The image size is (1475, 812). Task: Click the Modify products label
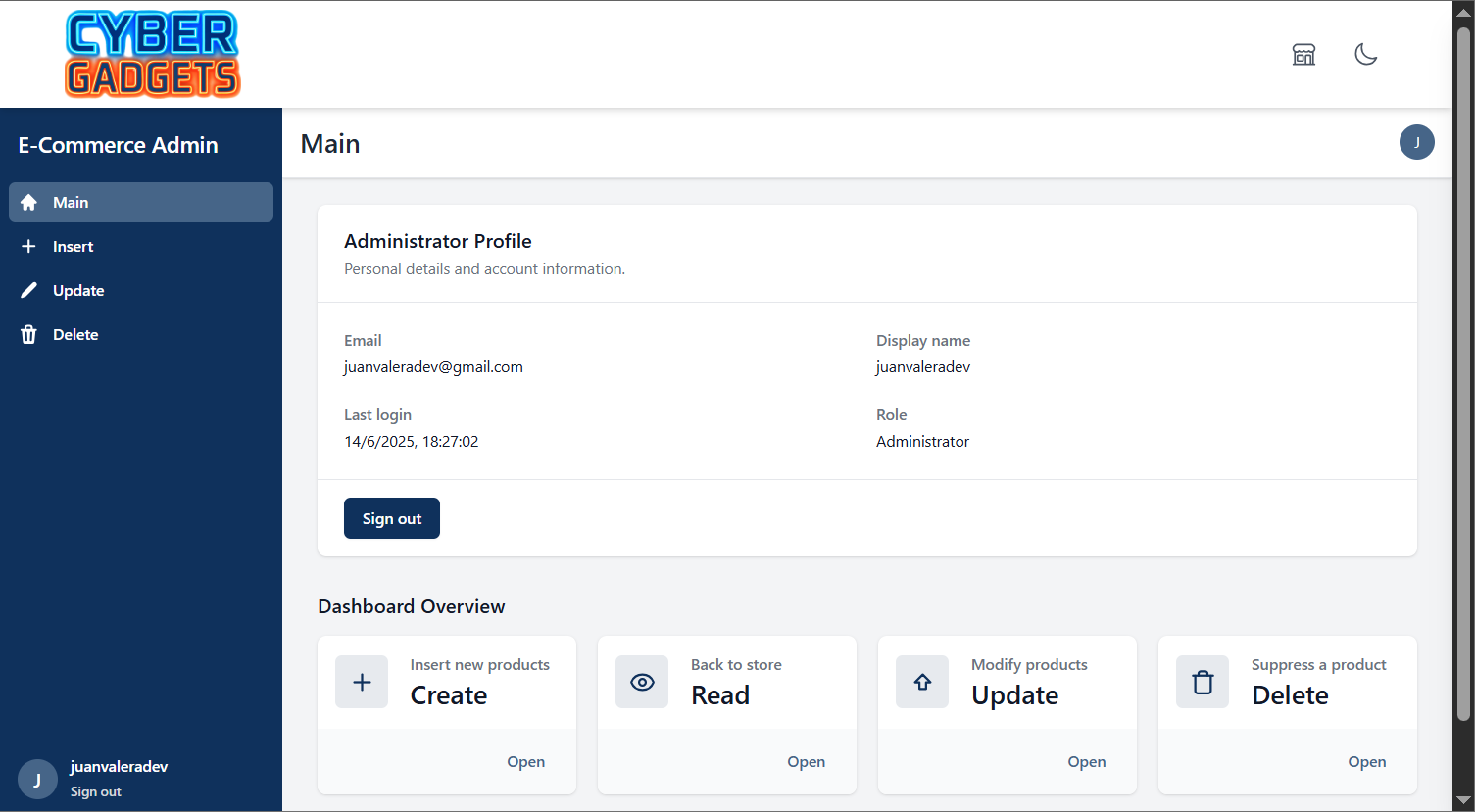pyautogui.click(x=1029, y=664)
